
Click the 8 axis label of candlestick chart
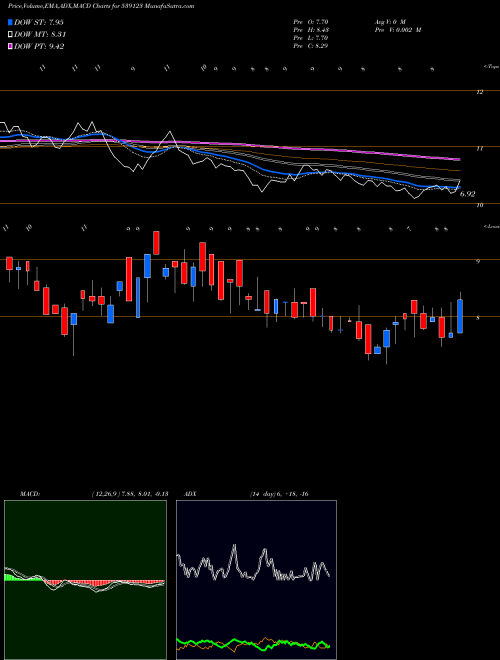point(478,318)
